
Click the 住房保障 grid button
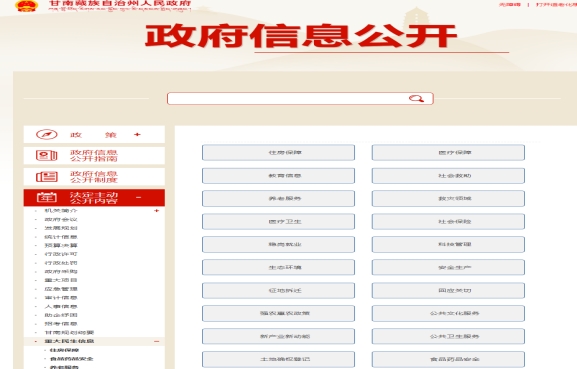[278, 153]
